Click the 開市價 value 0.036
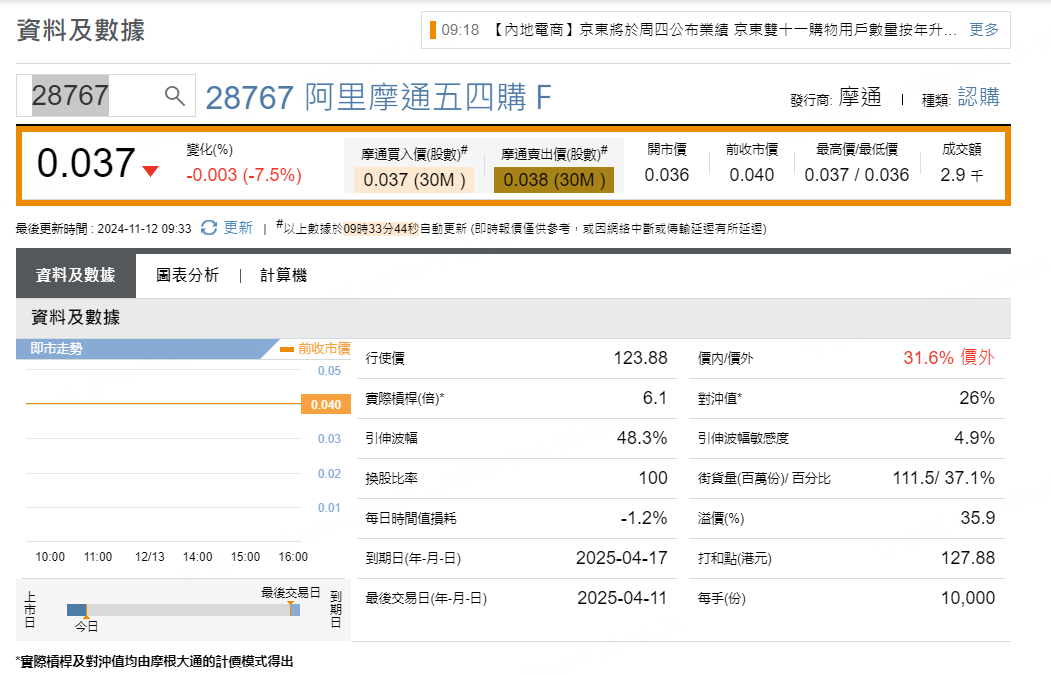Screen dimensions: 1051x675 point(666,175)
